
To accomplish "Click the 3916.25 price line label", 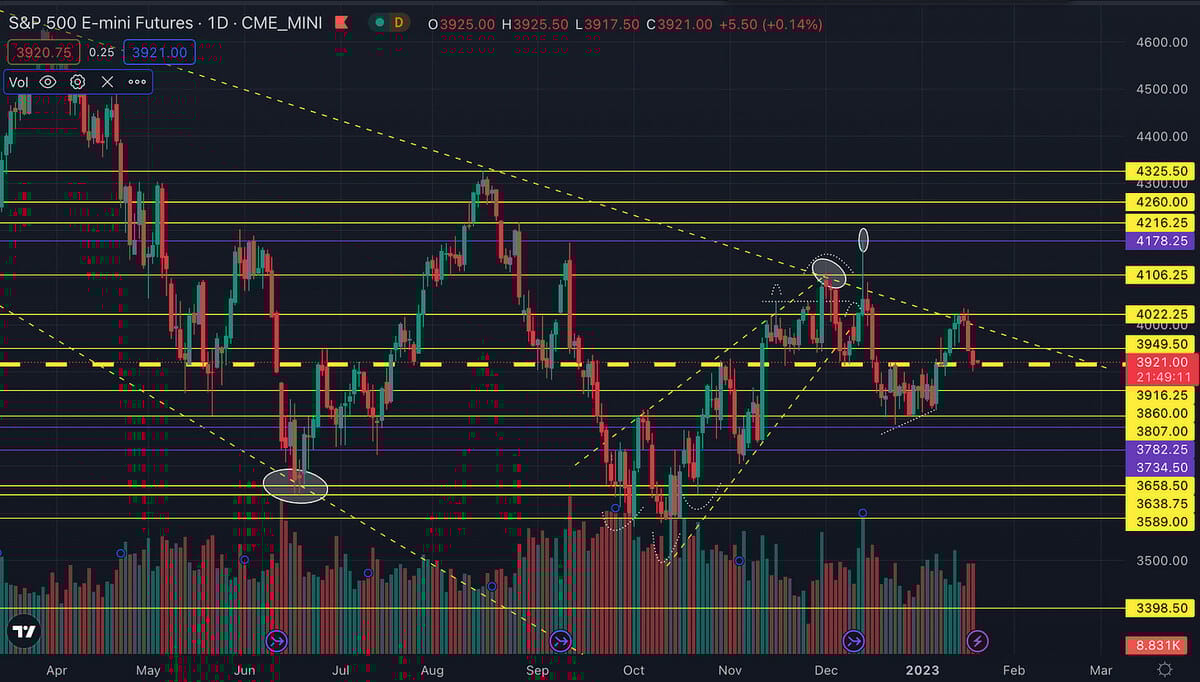I will point(1160,395).
